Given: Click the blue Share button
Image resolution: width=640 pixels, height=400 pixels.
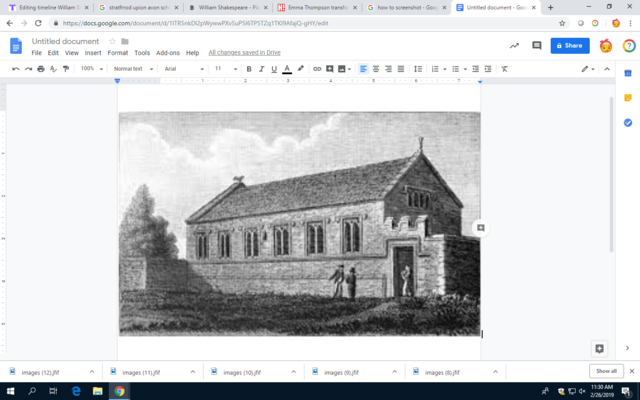Looking at the screenshot, I should [x=570, y=46].
